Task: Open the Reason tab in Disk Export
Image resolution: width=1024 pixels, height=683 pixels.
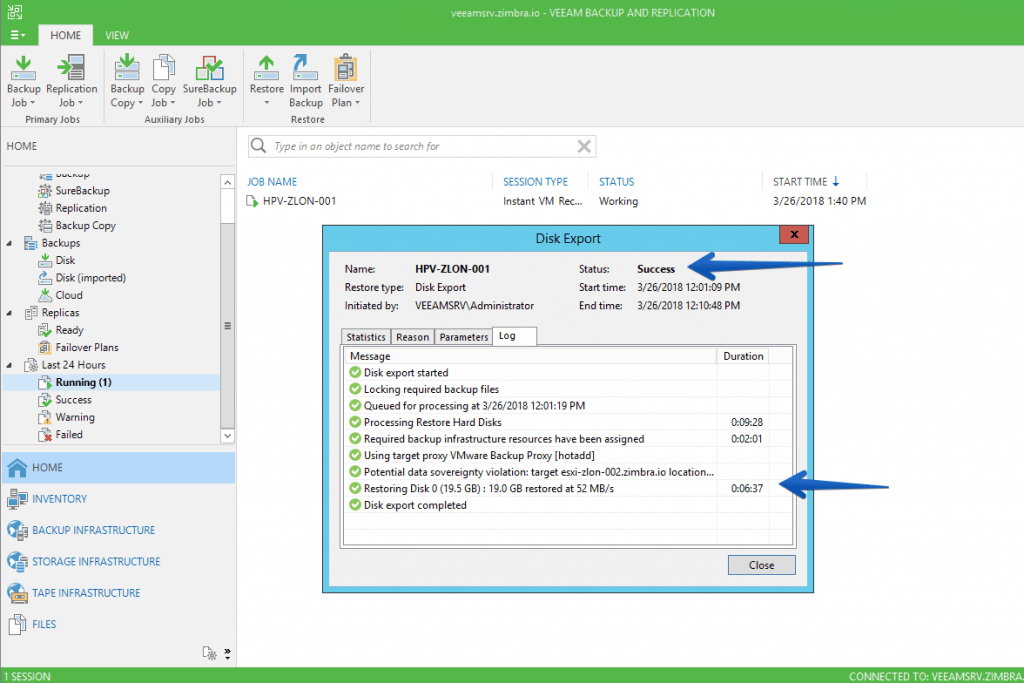Action: [412, 337]
